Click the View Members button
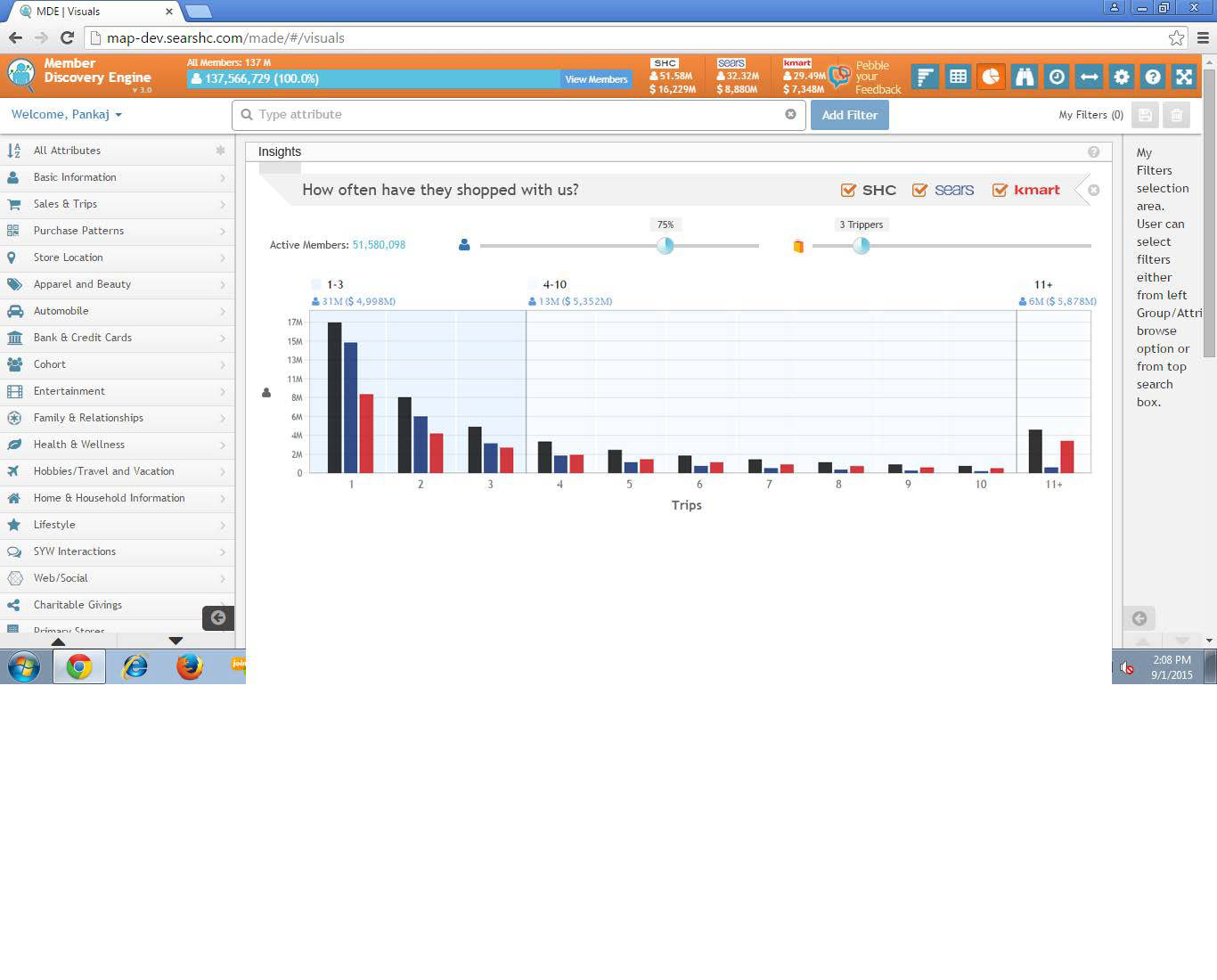This screenshot has width=1217, height=980. click(596, 79)
